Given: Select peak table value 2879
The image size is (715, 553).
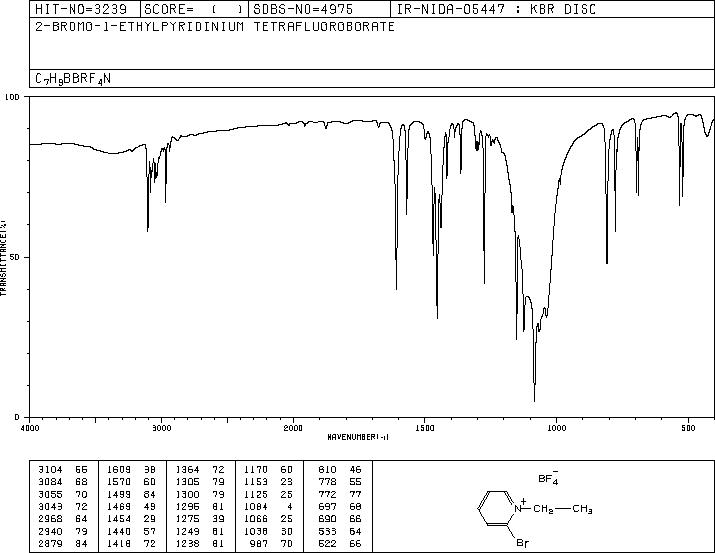Looking at the screenshot, I should tap(51, 543).
